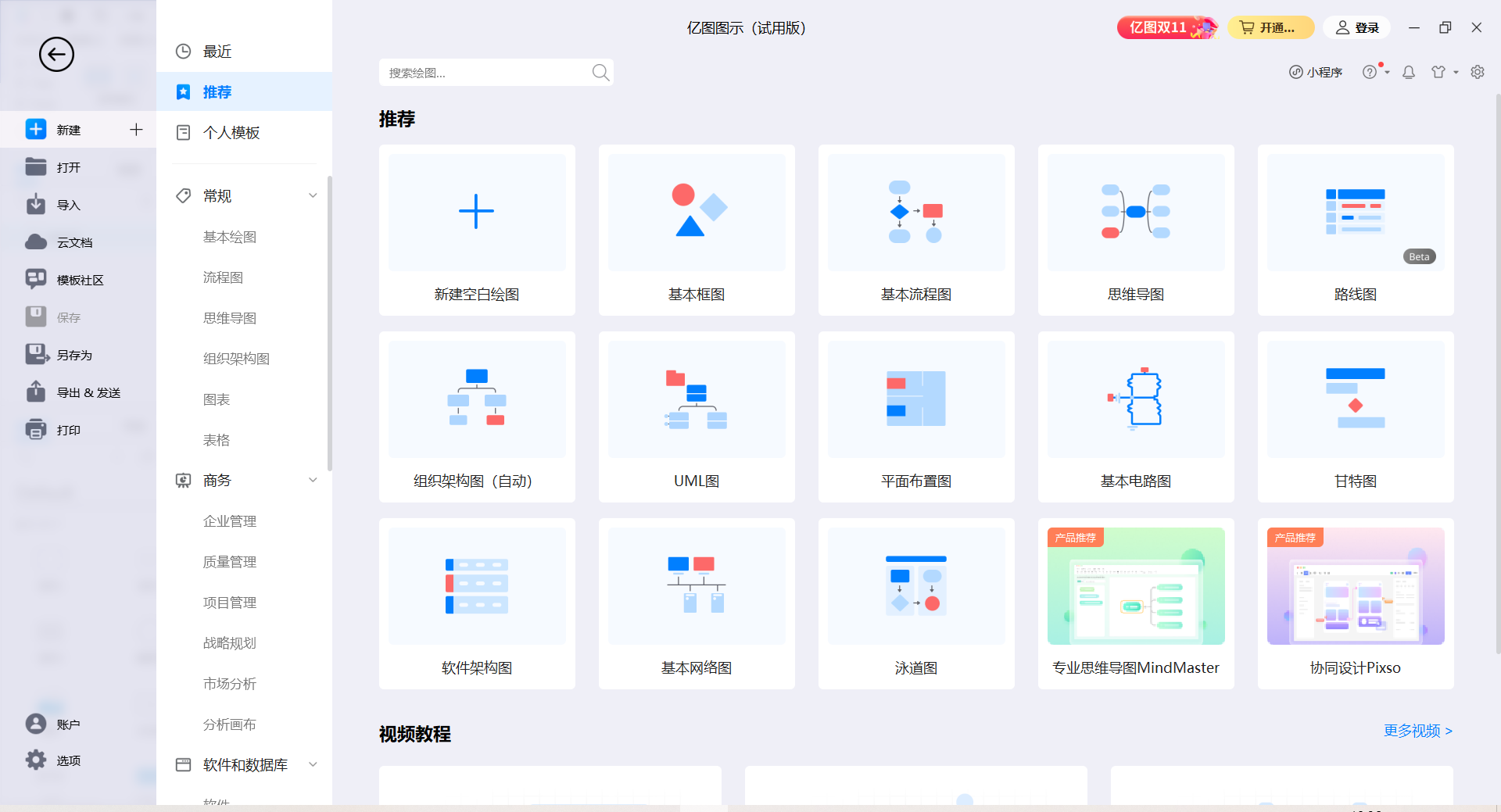Screen dimensions: 1501x812
Task: Select the 泳道图 template card
Action: (916, 603)
